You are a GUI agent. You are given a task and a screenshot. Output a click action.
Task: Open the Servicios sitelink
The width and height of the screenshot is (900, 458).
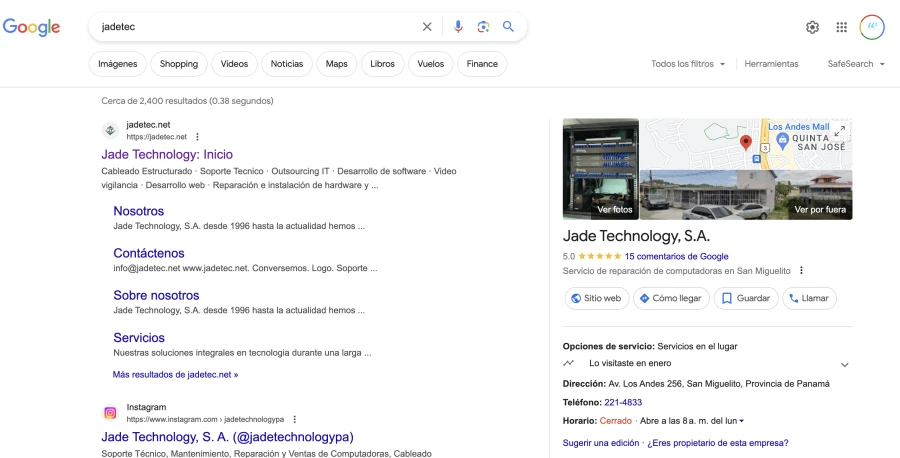139,337
